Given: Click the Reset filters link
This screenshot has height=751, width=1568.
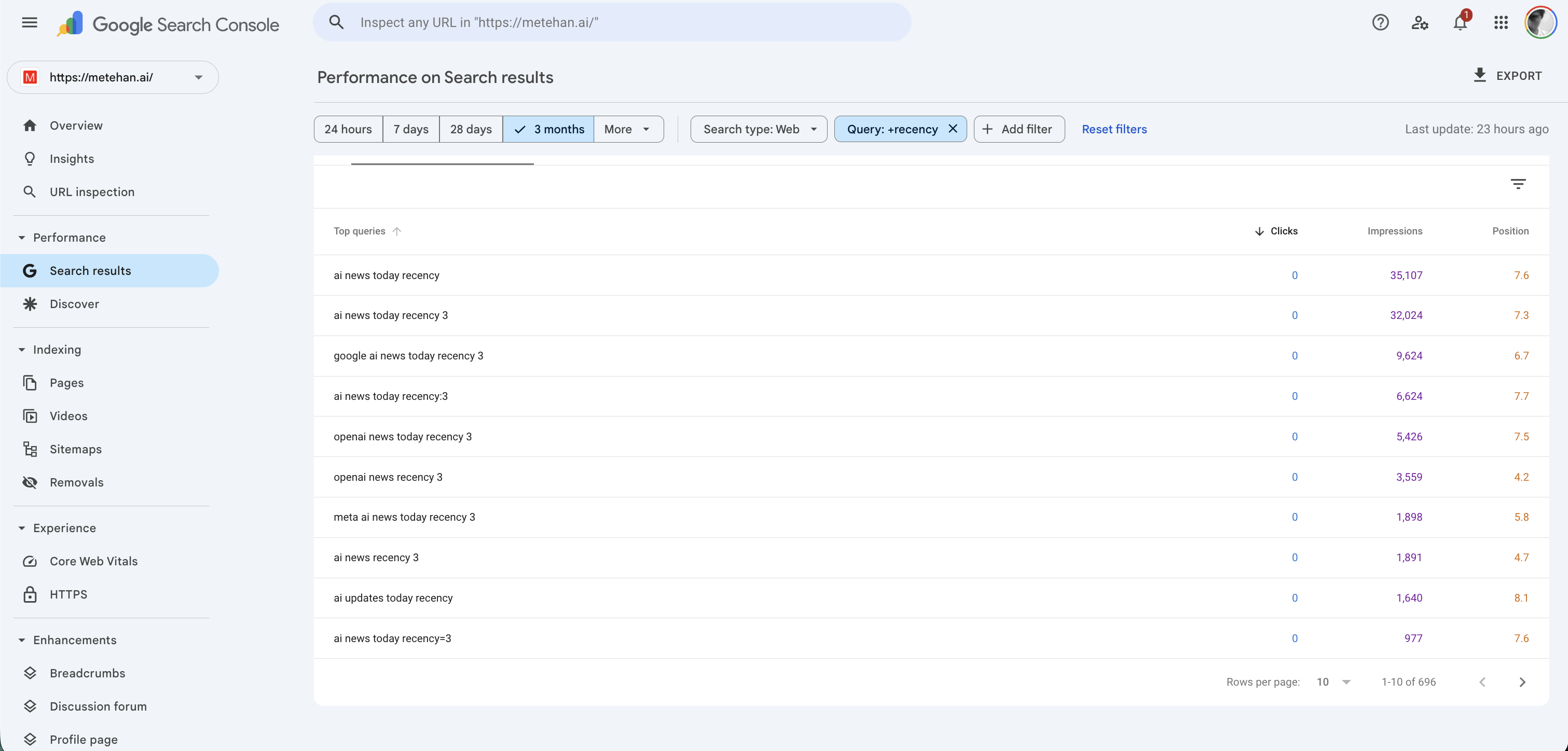Looking at the screenshot, I should click(1113, 129).
